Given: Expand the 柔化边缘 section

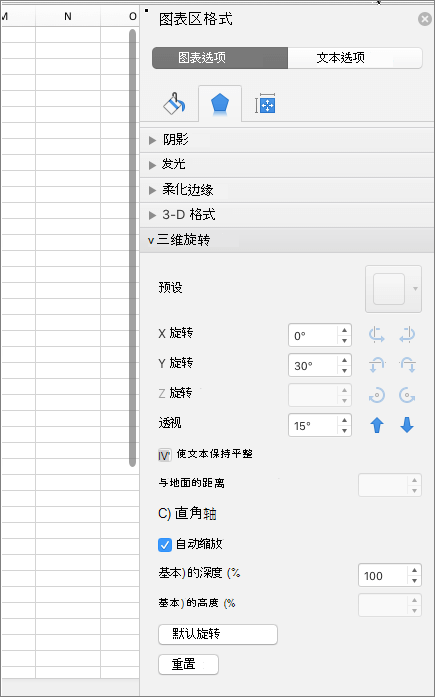Looking at the screenshot, I should (287, 190).
